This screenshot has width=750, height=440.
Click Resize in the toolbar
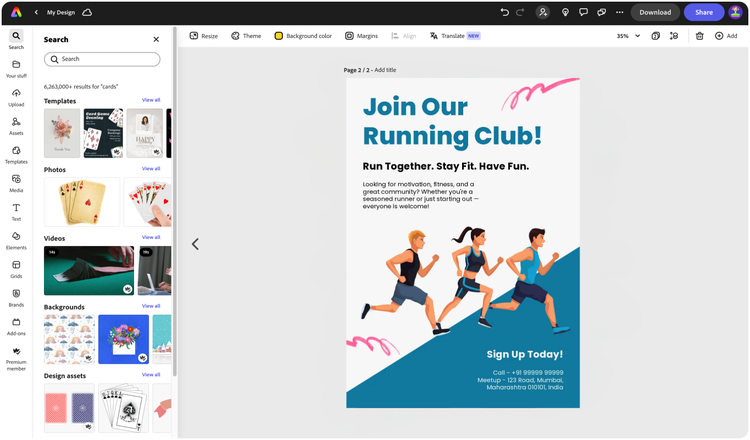(x=204, y=36)
